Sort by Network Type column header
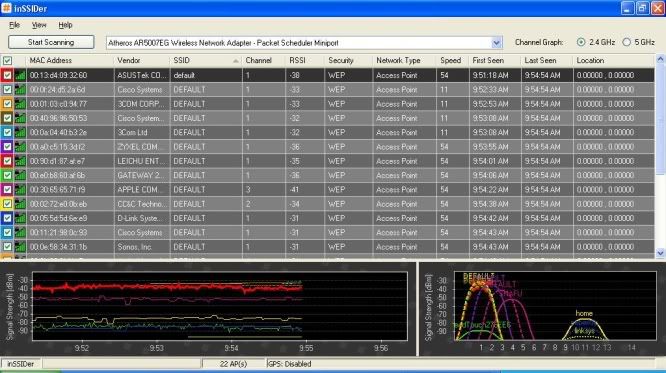This screenshot has height=373, width=666. coord(404,61)
